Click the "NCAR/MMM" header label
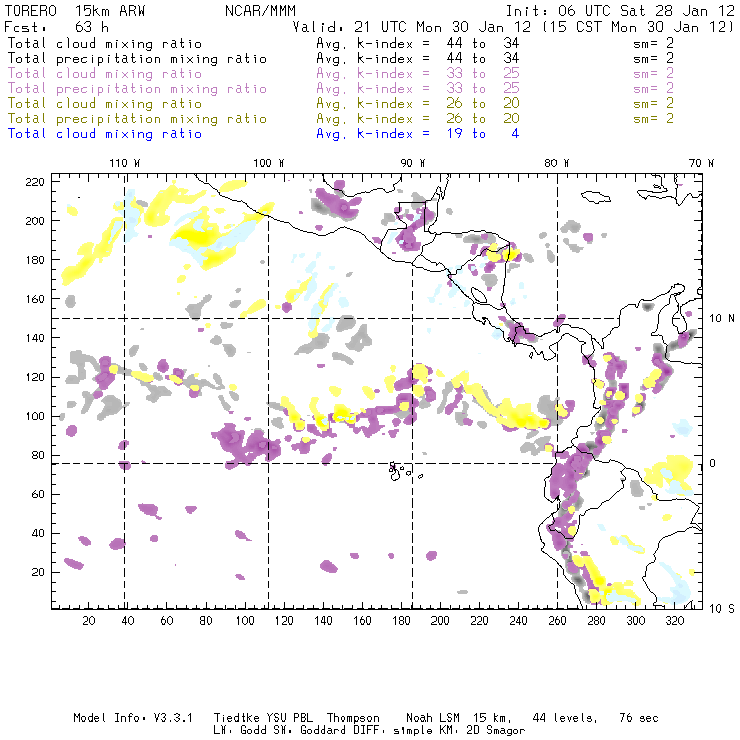 coord(261,11)
